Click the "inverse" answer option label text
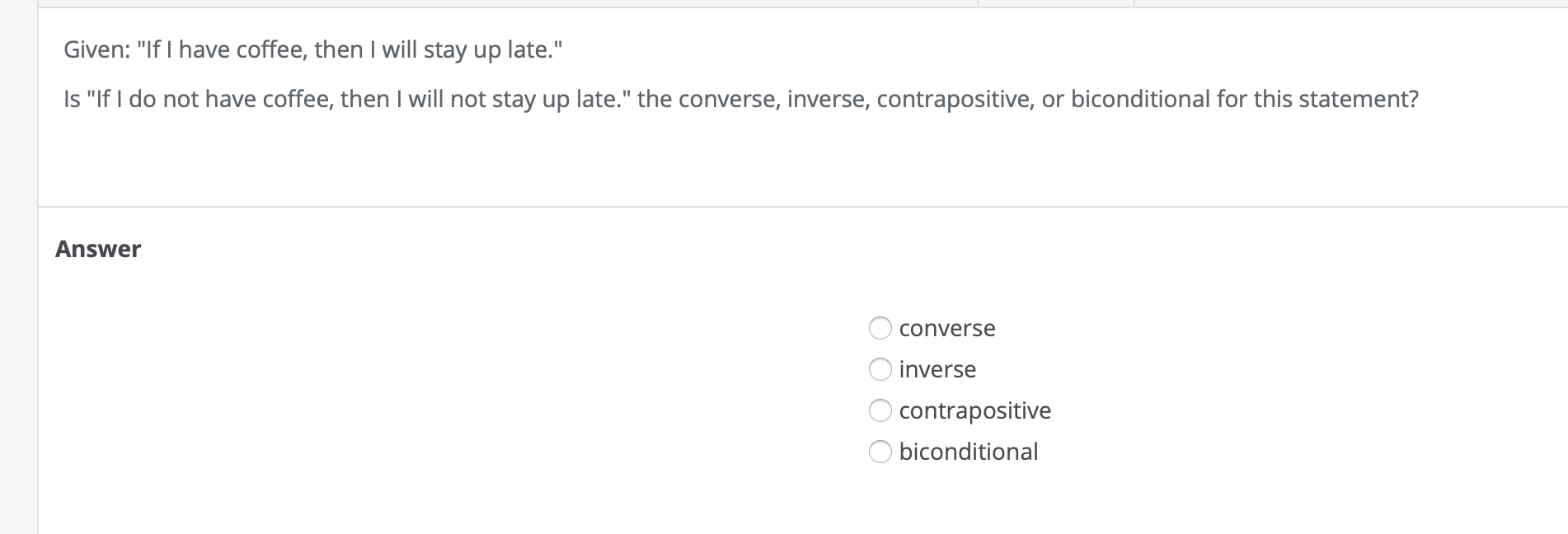The height and width of the screenshot is (534, 1568). [x=937, y=369]
